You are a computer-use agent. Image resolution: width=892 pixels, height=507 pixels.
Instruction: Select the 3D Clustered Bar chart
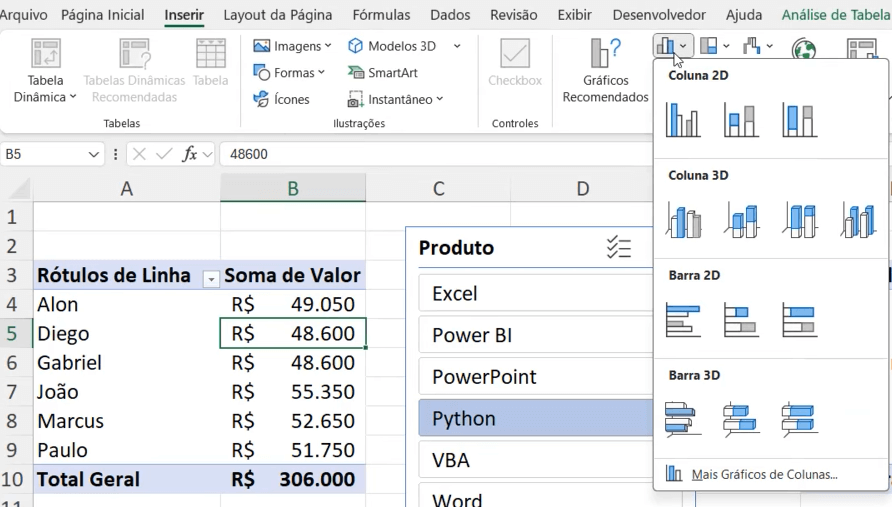(x=683, y=419)
